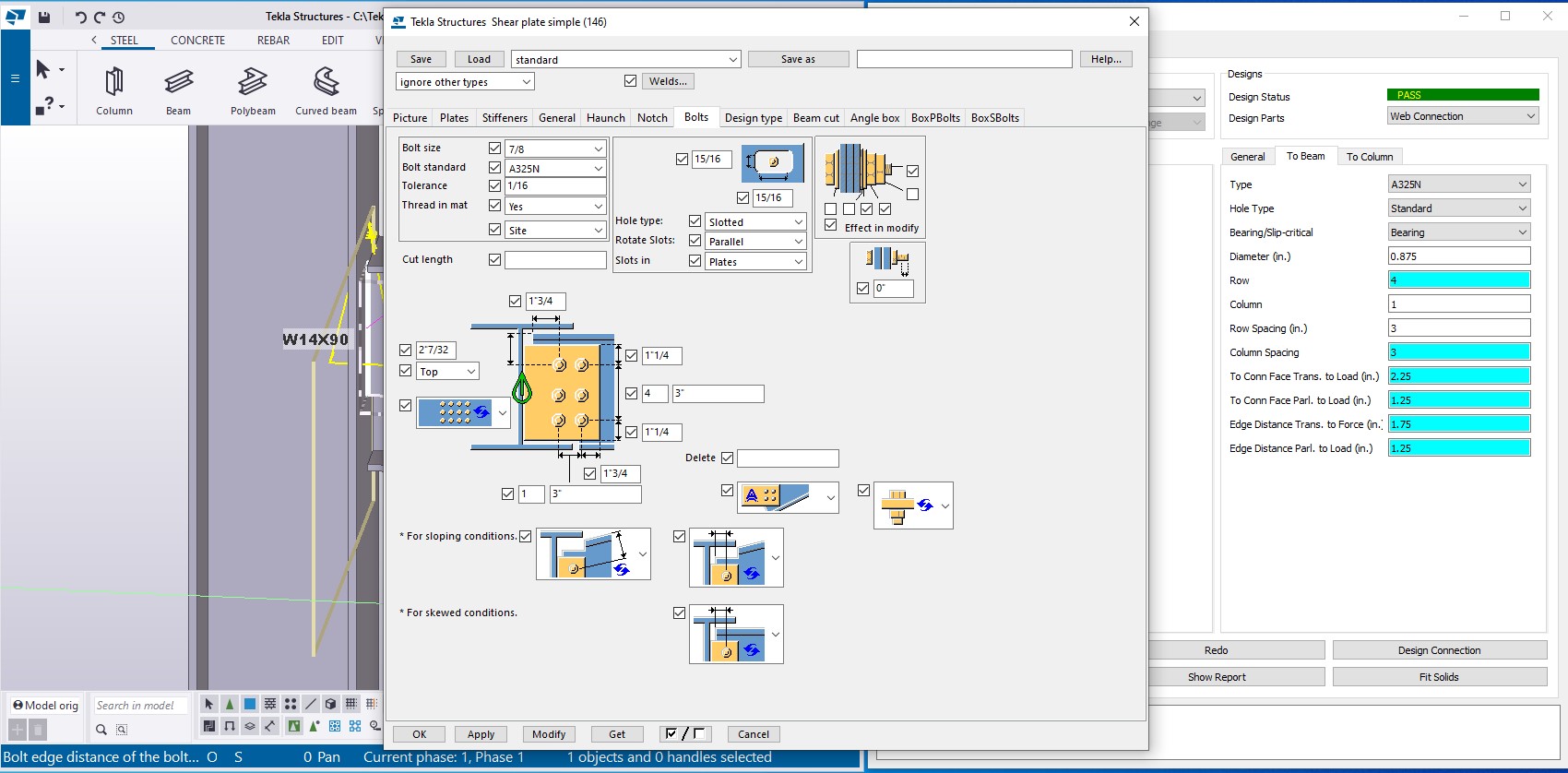
Task: Select the Polybeam tool
Action: [253, 90]
